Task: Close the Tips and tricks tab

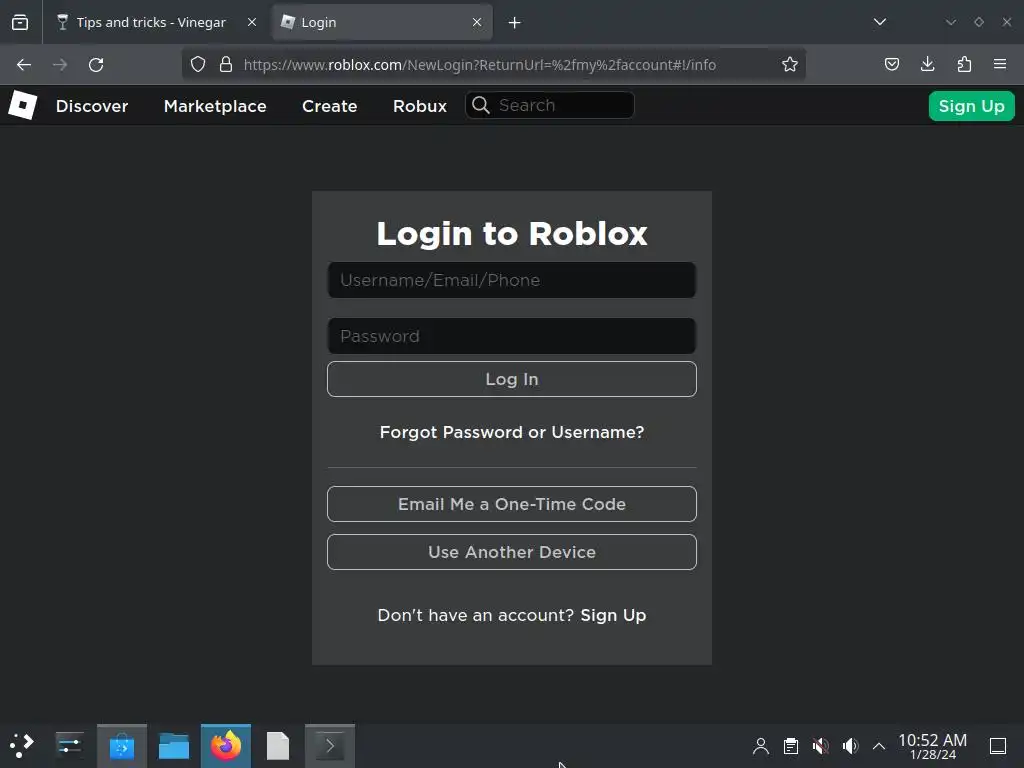Action: pos(251,22)
